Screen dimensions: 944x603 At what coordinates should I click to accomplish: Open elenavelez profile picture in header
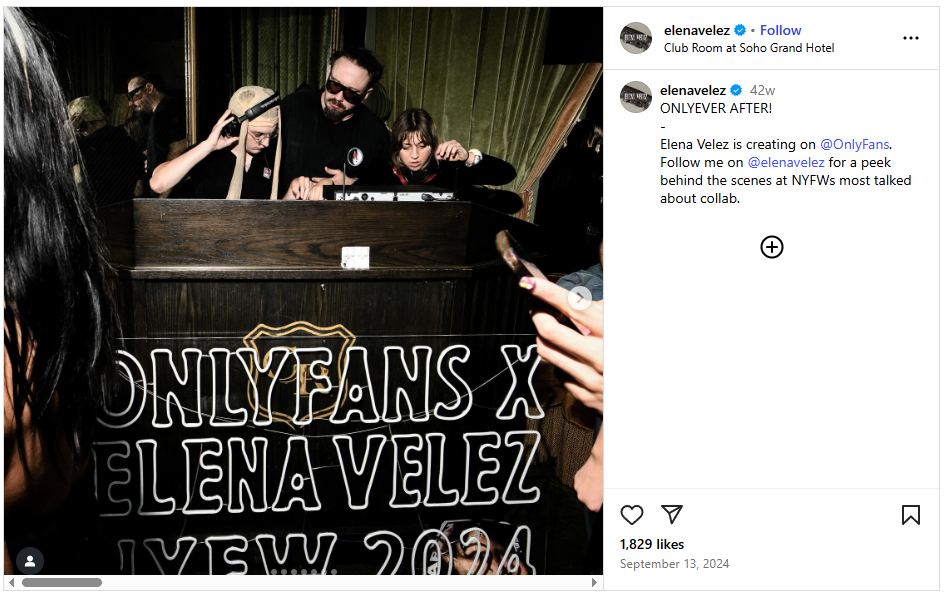tap(636, 38)
